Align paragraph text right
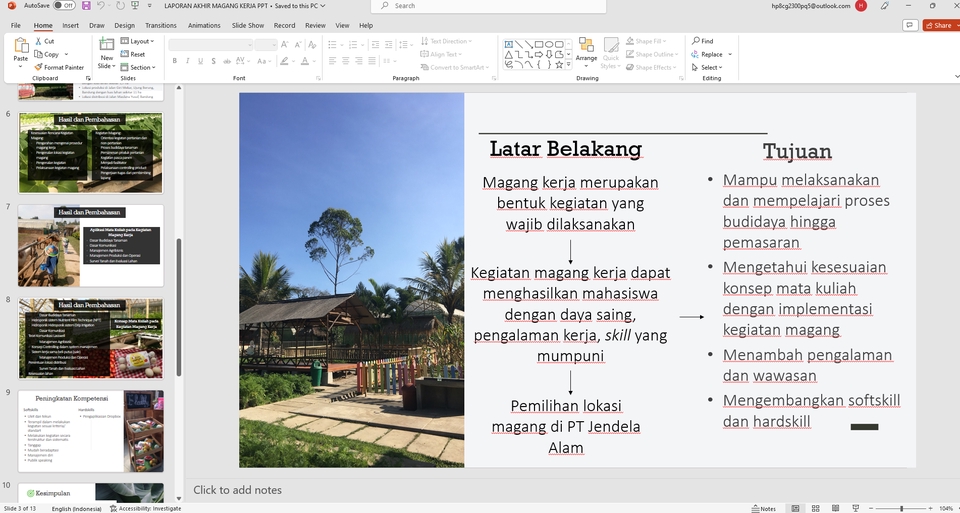 pyautogui.click(x=359, y=61)
